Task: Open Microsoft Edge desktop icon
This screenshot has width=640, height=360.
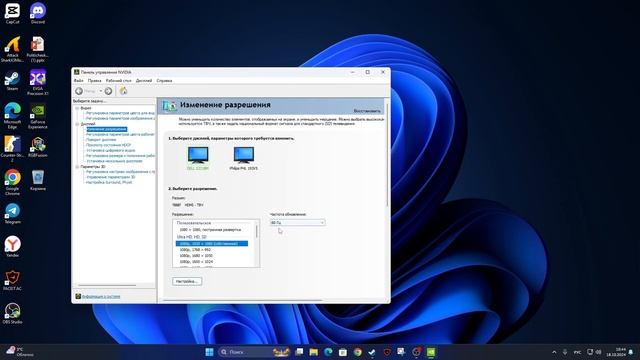Action: click(12, 116)
